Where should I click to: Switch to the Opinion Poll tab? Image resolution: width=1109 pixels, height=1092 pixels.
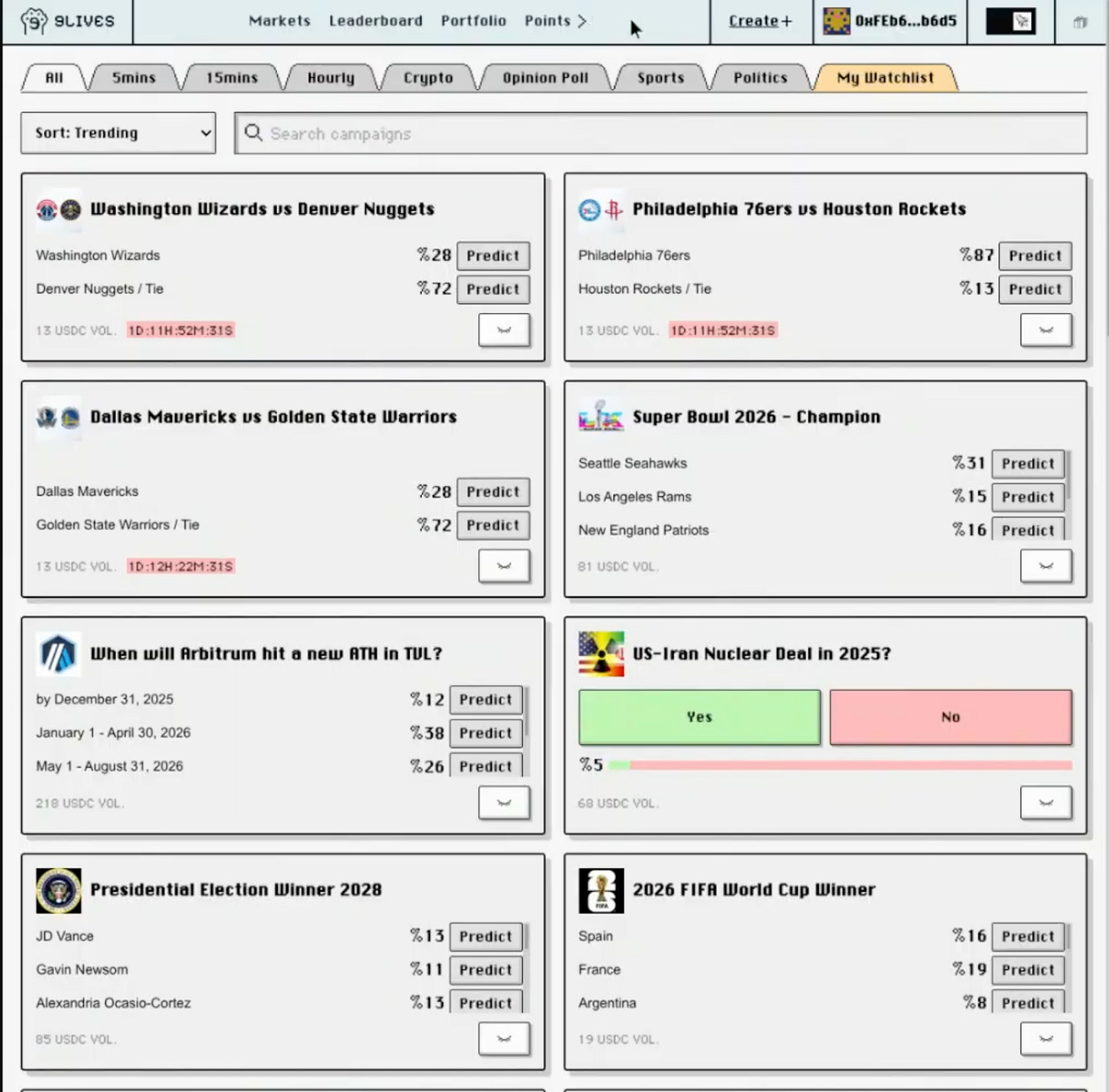point(545,78)
